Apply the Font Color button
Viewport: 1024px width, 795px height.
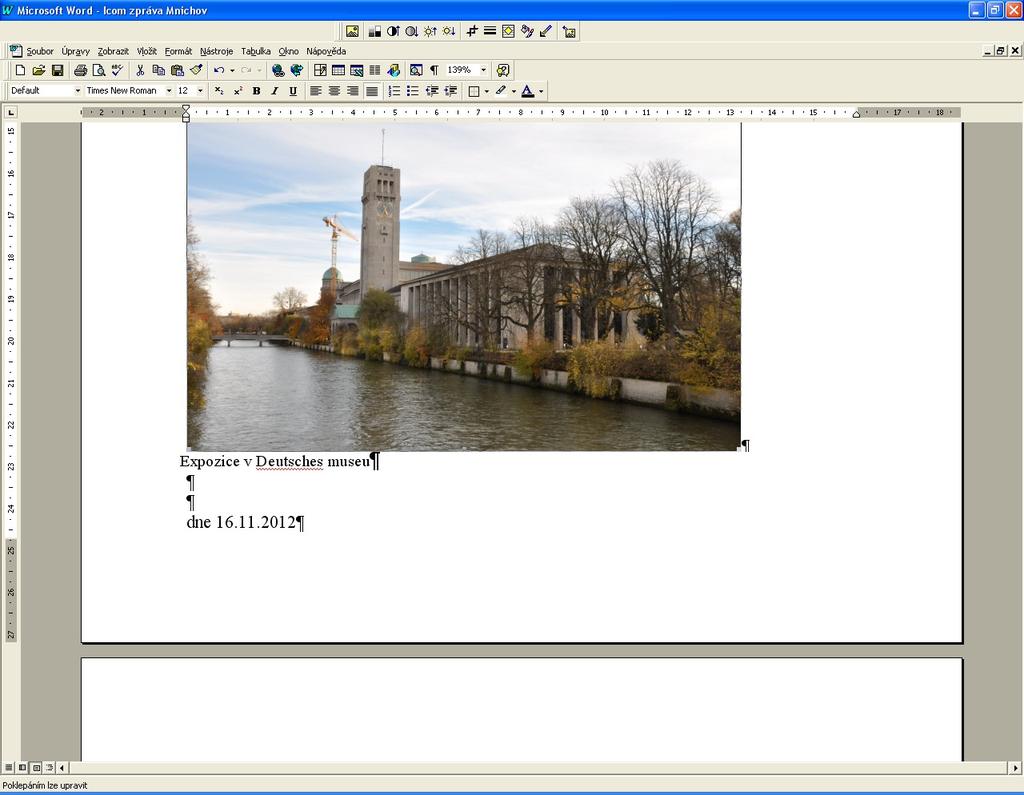click(528, 91)
